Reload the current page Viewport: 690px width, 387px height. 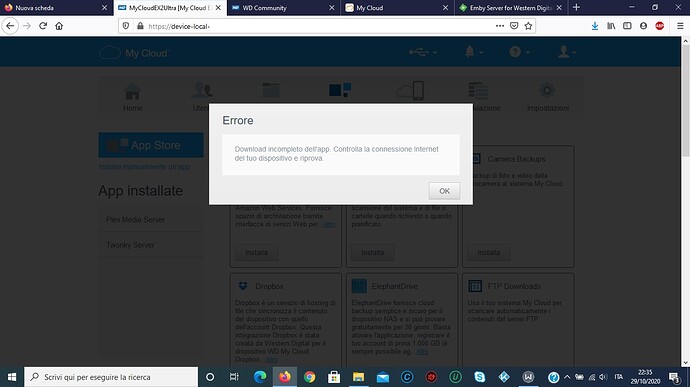[x=43, y=26]
